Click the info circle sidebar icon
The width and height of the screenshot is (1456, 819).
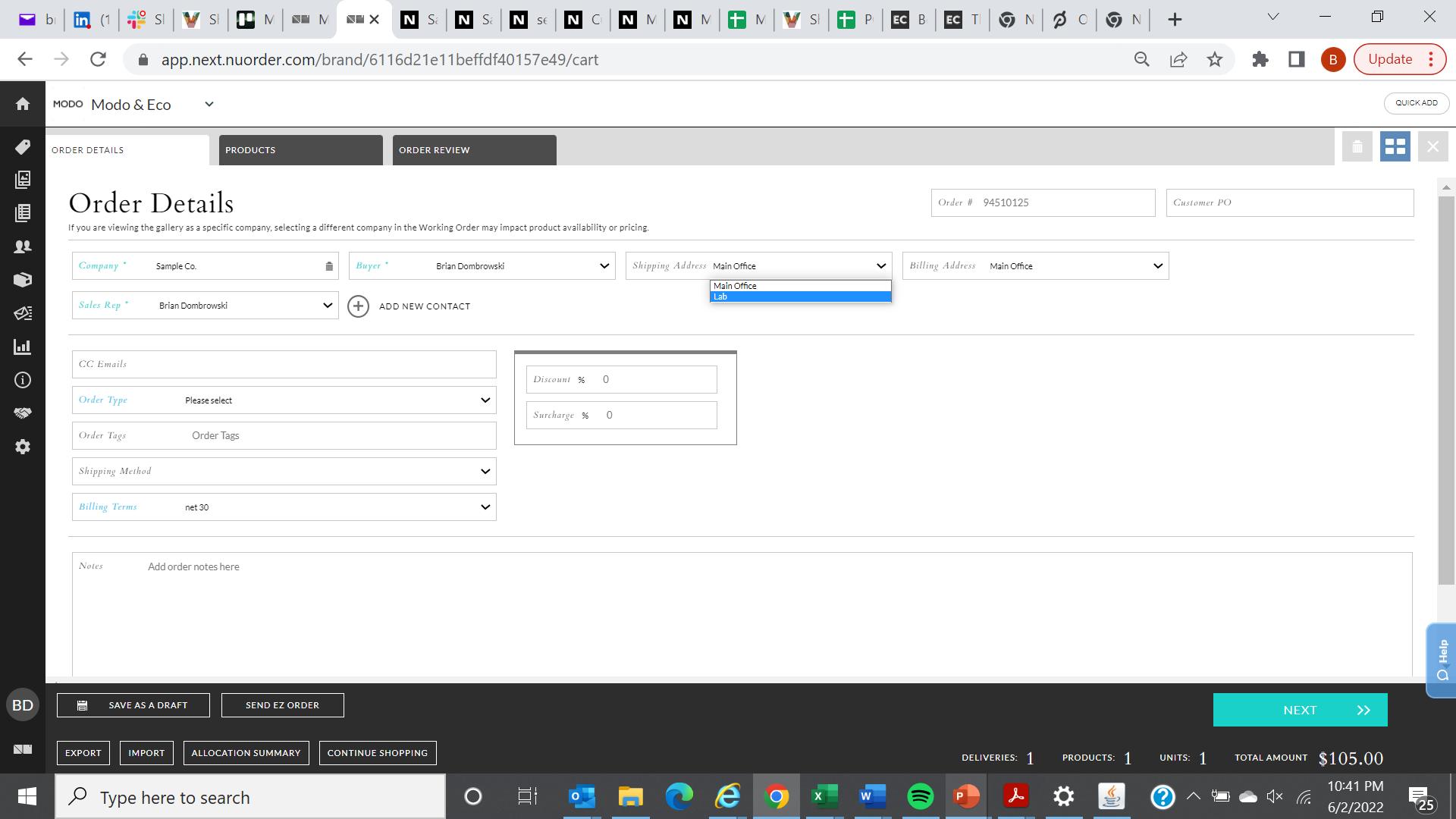pos(23,380)
